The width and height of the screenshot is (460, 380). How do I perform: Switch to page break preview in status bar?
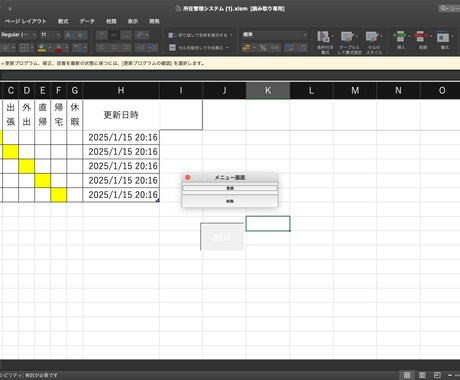pyautogui.click(x=437, y=375)
